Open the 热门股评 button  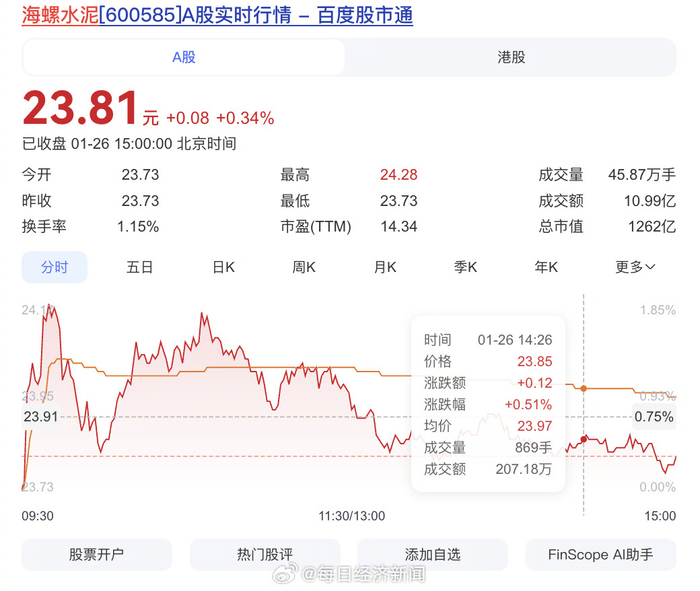[x=265, y=554]
